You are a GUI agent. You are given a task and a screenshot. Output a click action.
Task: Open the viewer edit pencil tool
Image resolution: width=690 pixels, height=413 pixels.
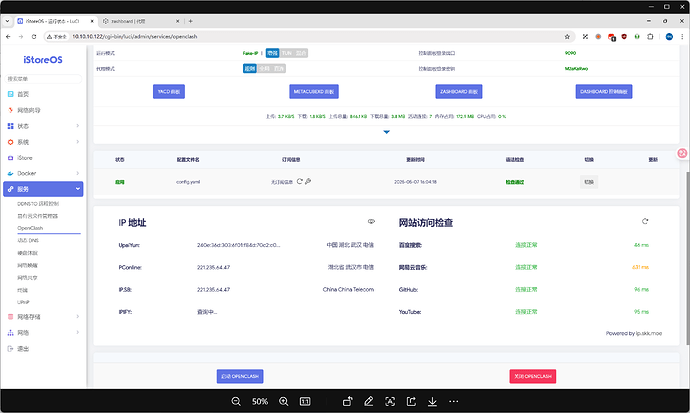(369, 401)
